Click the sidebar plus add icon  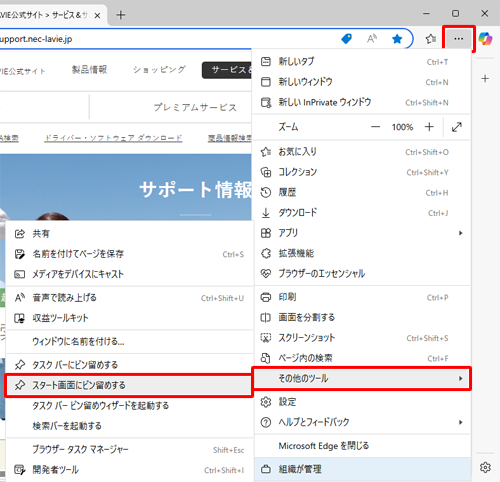pos(485,79)
